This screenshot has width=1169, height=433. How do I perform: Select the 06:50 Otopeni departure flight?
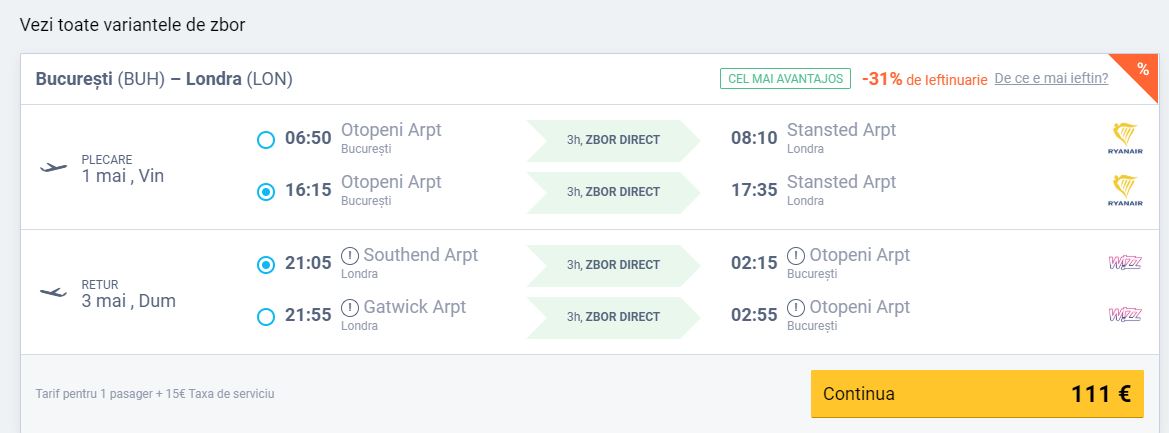(x=265, y=139)
